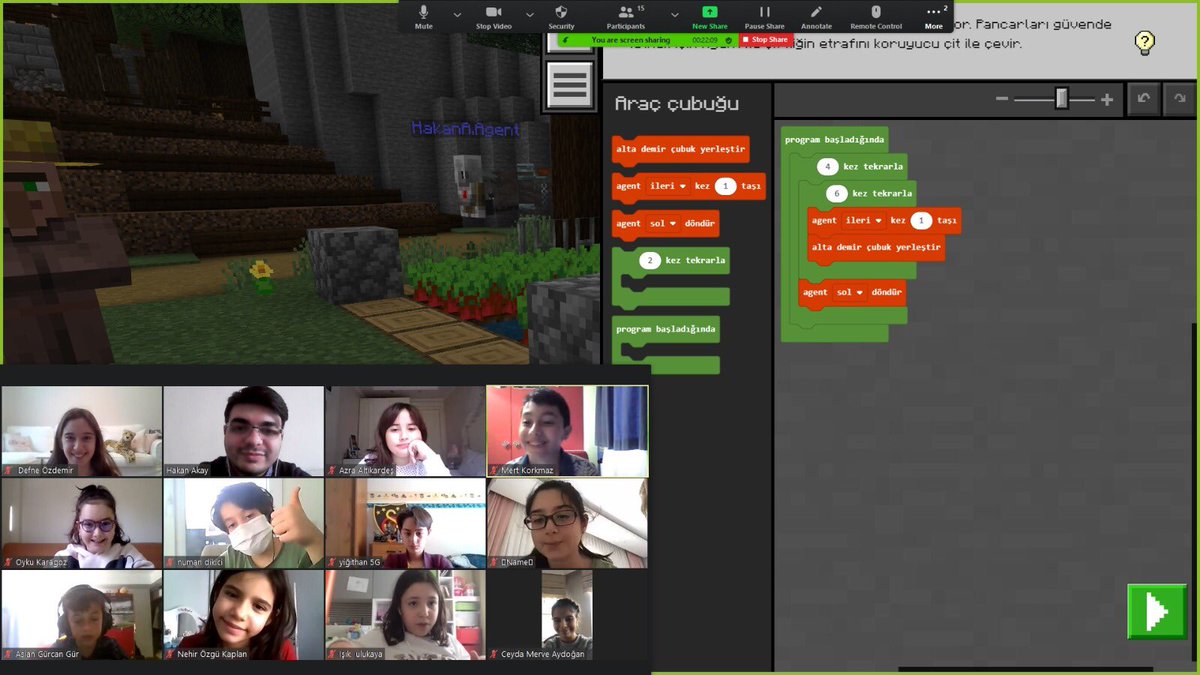
Task: Pause Share in Zoom toolbar
Action: 764,16
